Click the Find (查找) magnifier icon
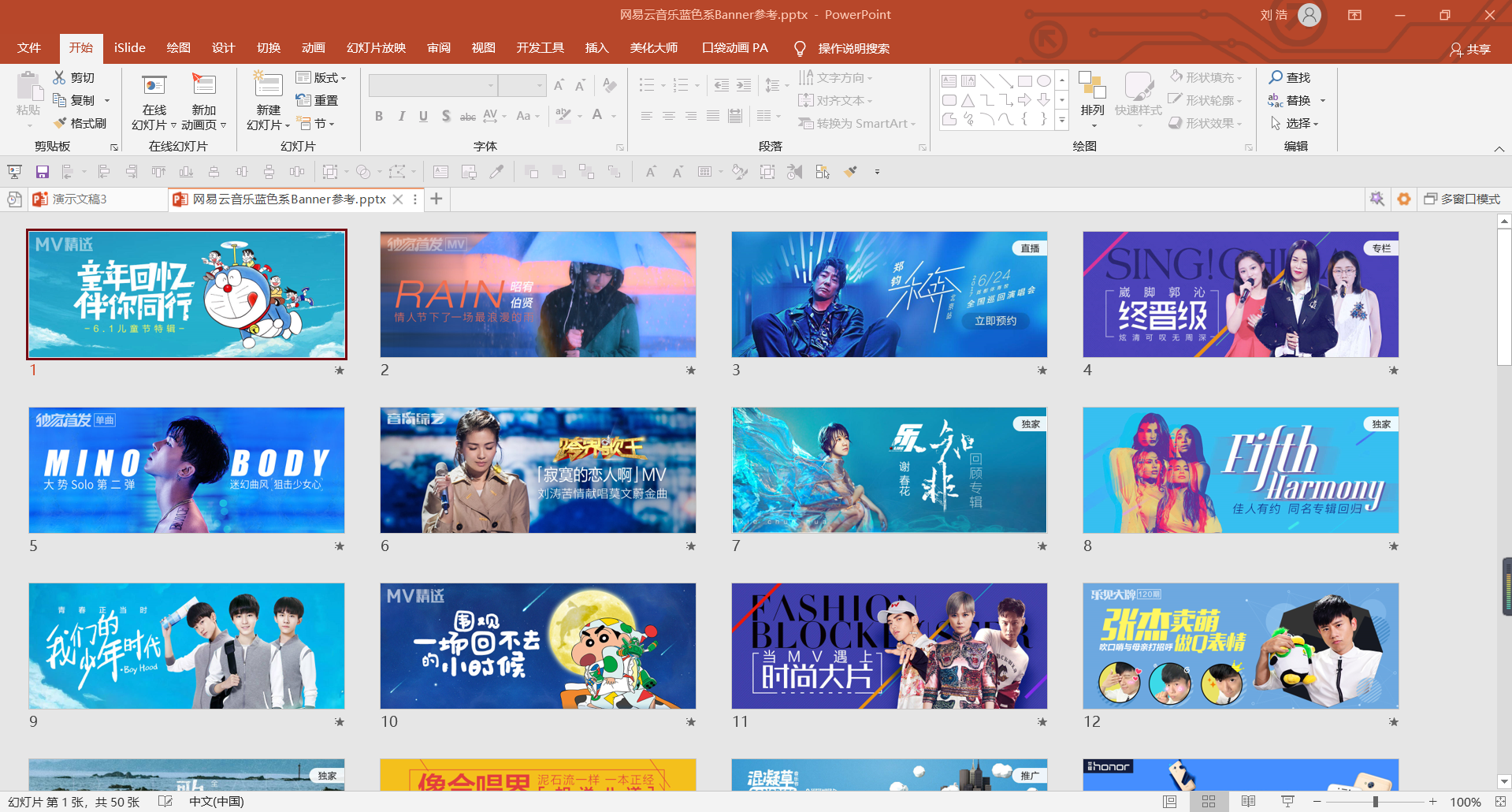Viewport: 1512px width, 812px height. click(x=1276, y=77)
